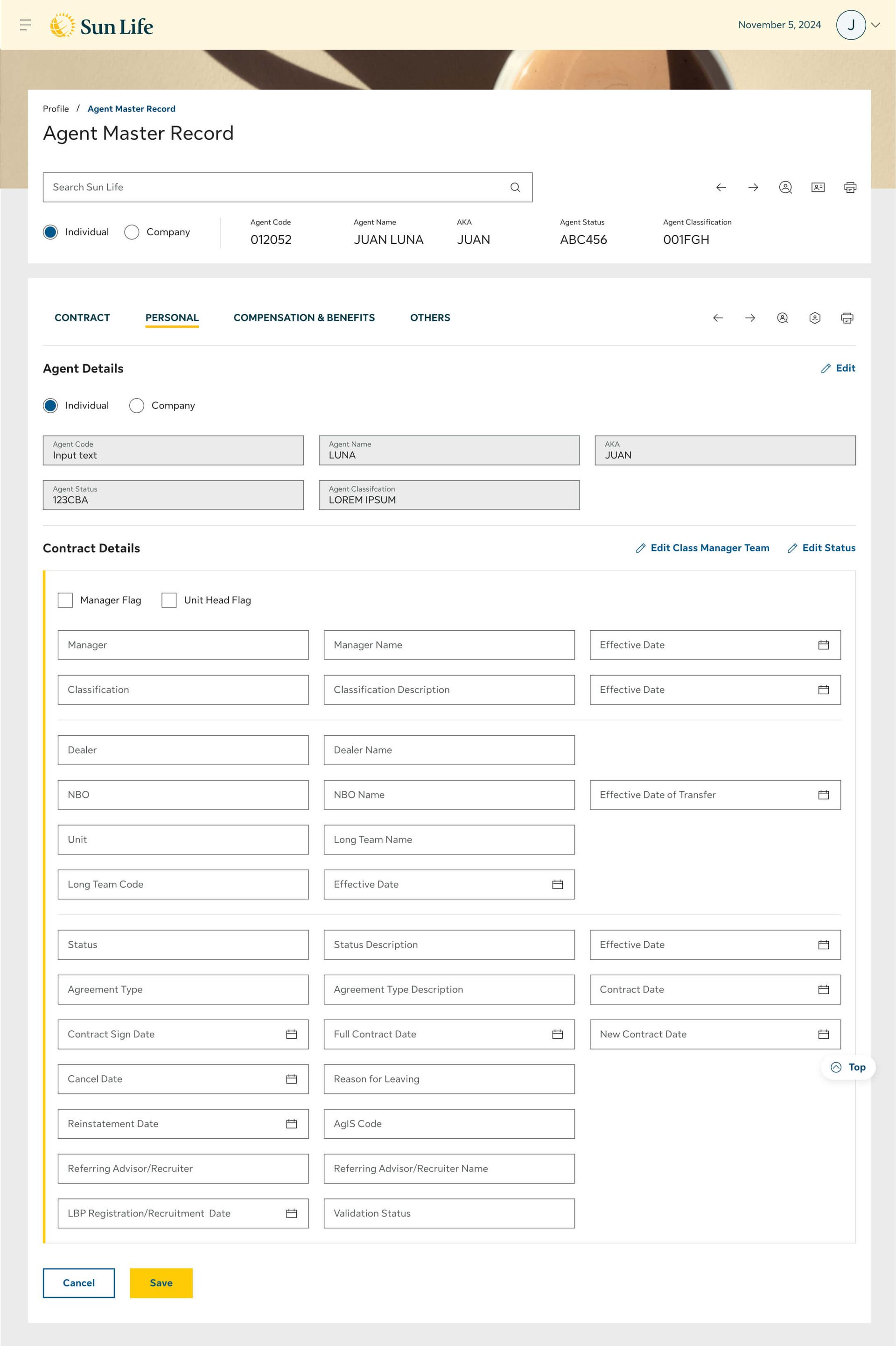This screenshot has width=896, height=1346.
Task: Click the Dealer Name input field
Action: 449,750
